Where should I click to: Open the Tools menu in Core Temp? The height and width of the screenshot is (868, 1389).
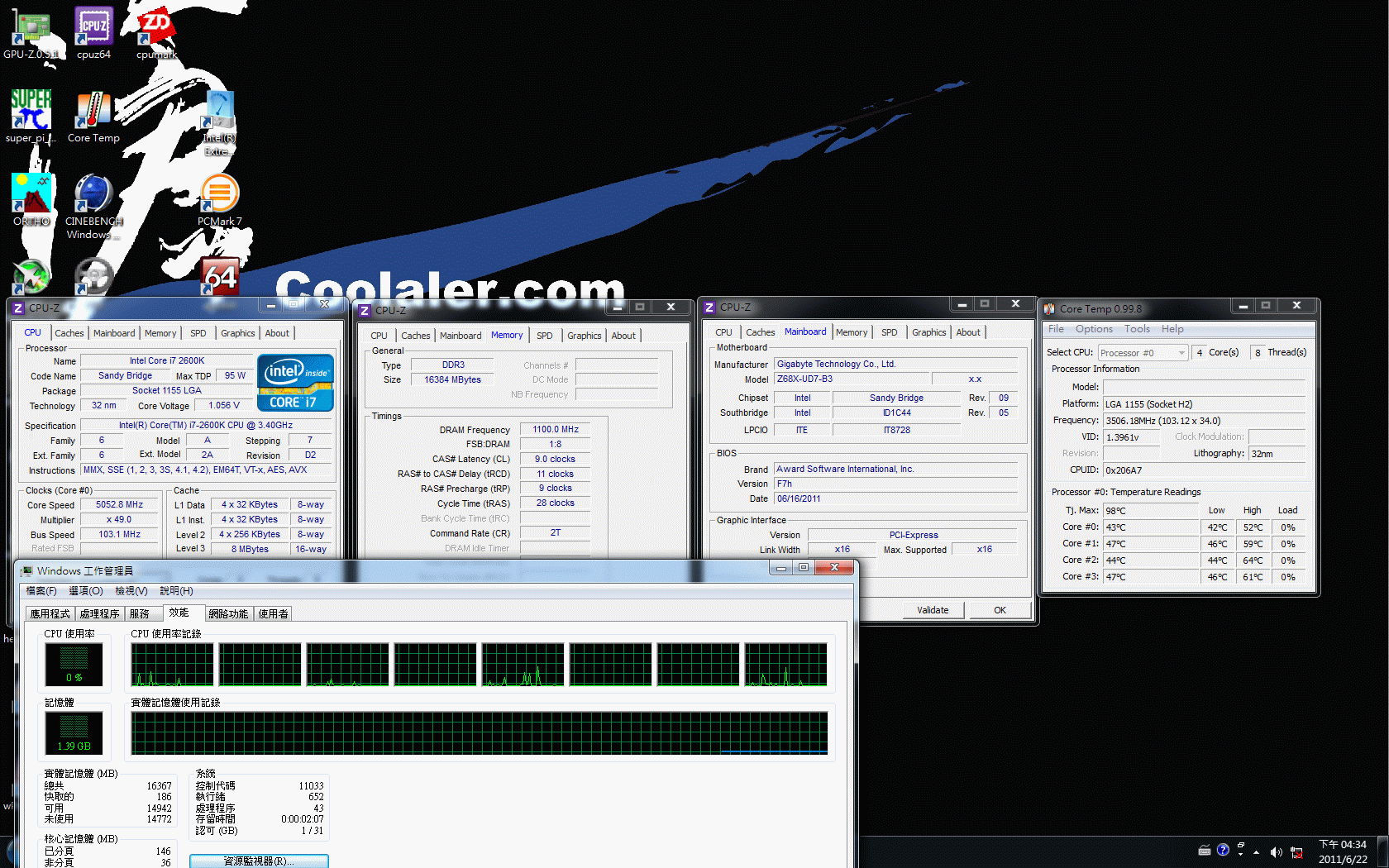tap(1137, 329)
